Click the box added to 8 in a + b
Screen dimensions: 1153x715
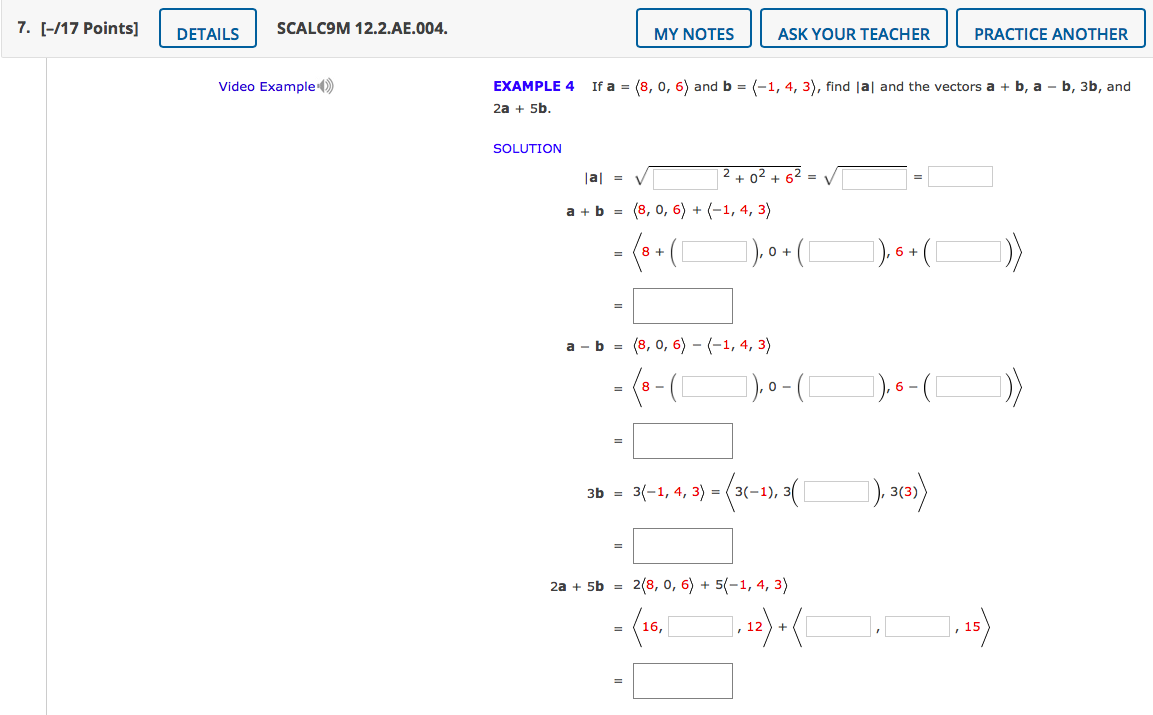(716, 251)
